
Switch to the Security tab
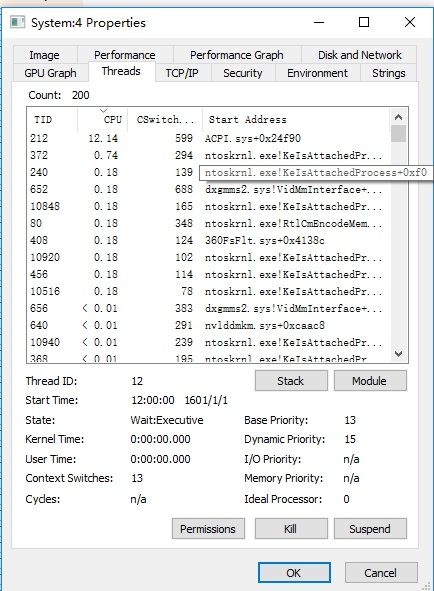click(x=243, y=73)
